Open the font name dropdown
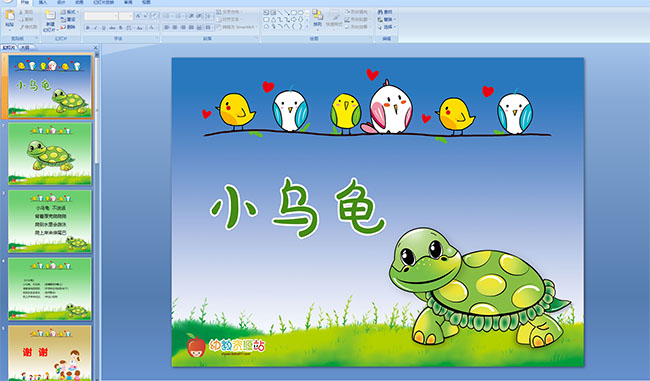The width and height of the screenshot is (650, 381). [x=101, y=16]
